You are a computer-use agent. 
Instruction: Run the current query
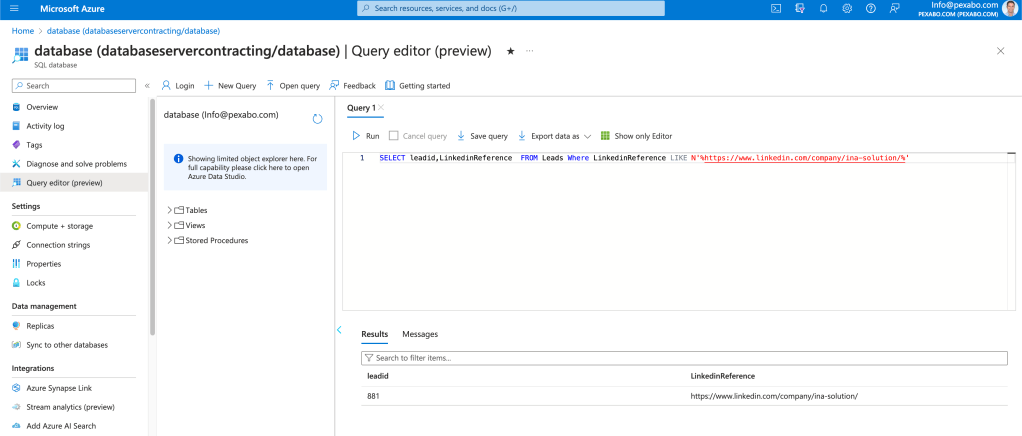tap(365, 136)
